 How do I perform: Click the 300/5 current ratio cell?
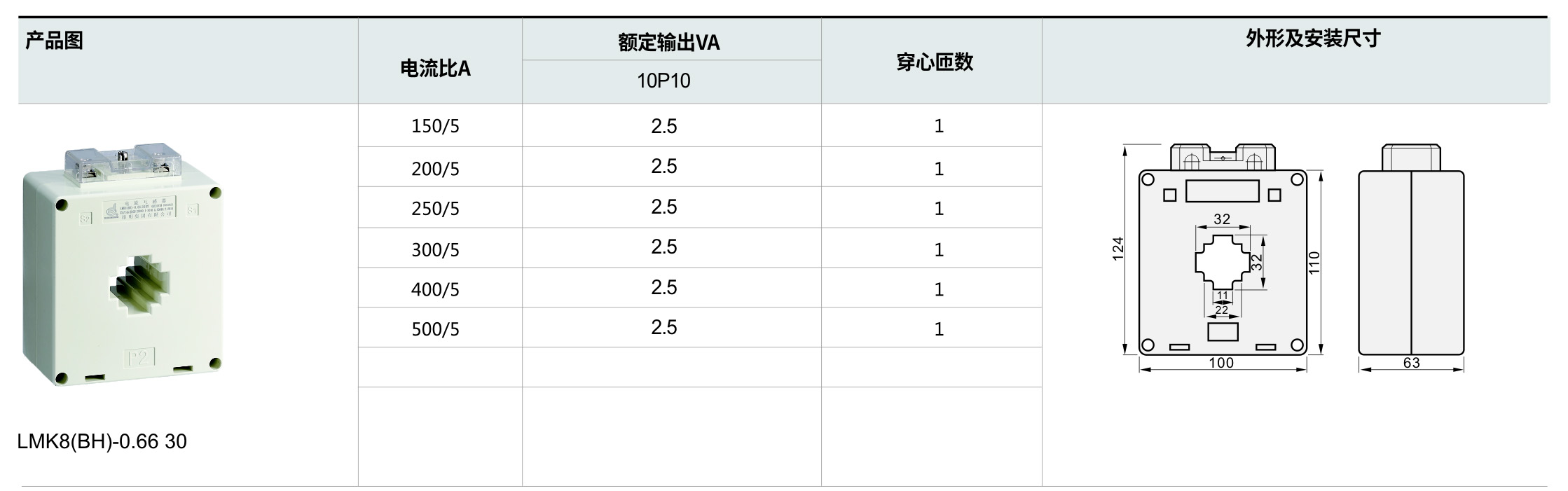(x=435, y=250)
